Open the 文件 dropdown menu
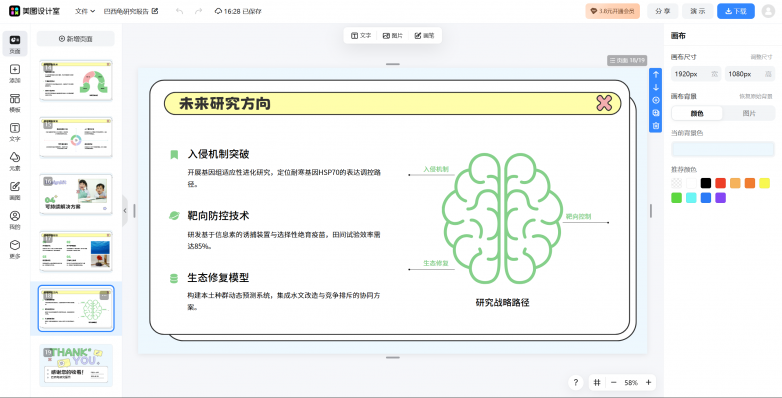This screenshot has width=782, height=398. 85,11
